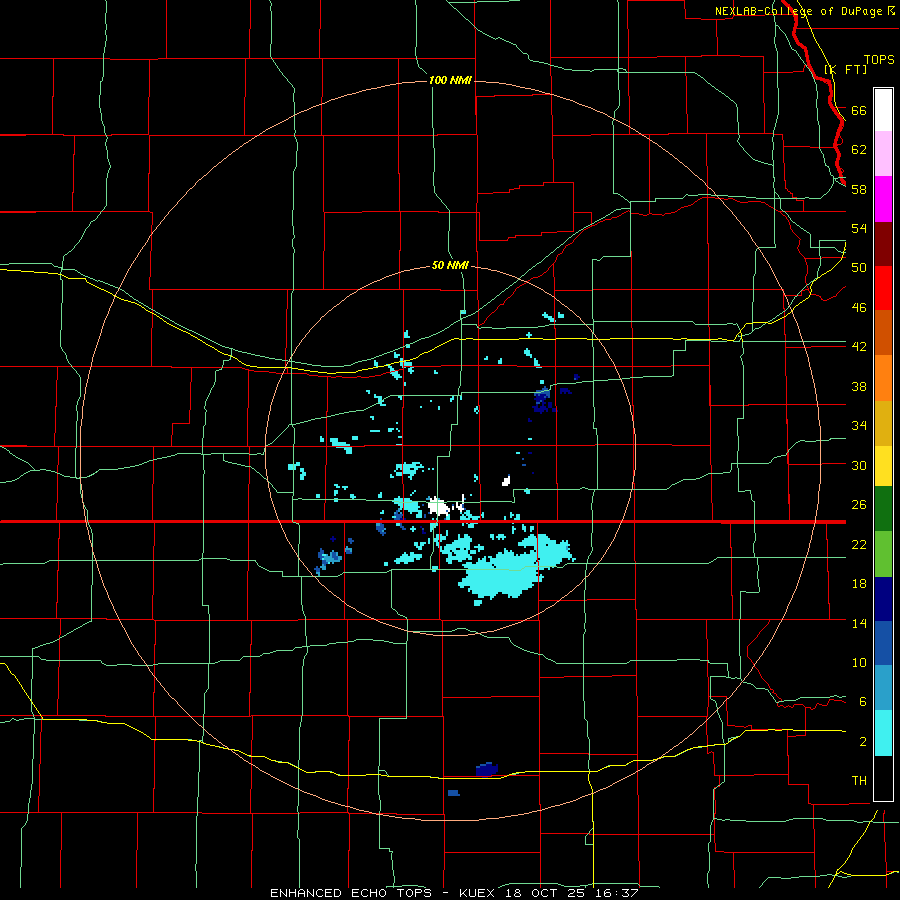Click the Enhanced Echo Tops KUEX timestamp caption
The height and width of the screenshot is (900, 900).
pyautogui.click(x=454, y=893)
